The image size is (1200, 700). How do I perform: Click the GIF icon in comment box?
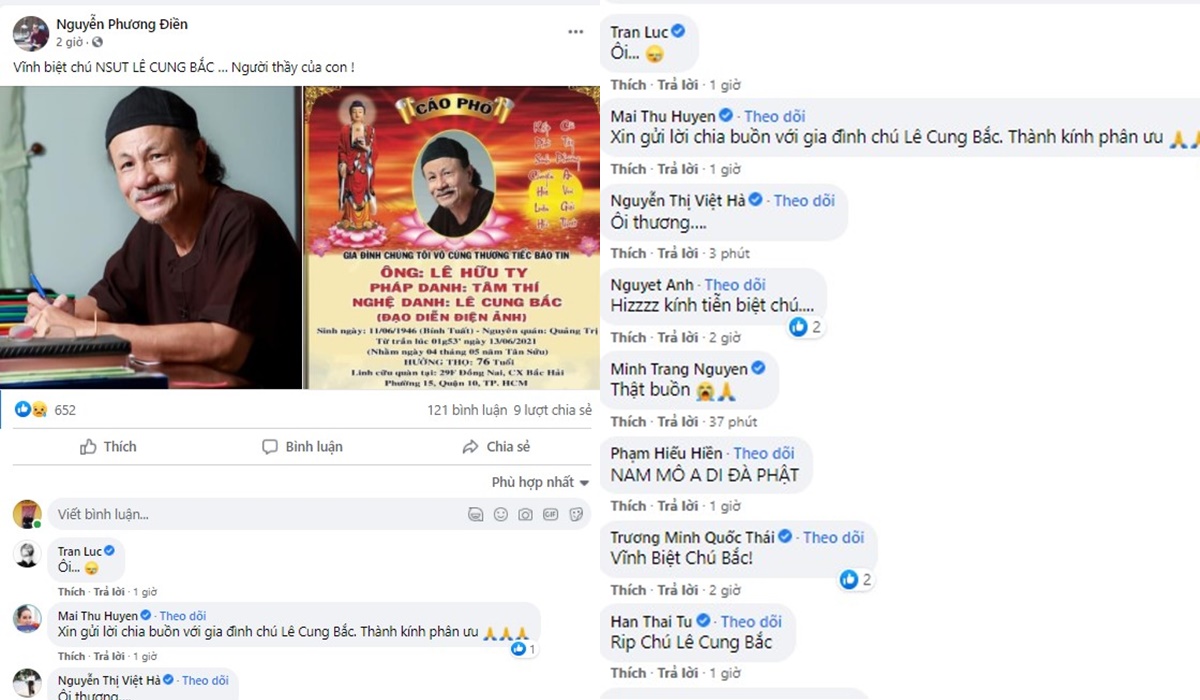pos(551,515)
